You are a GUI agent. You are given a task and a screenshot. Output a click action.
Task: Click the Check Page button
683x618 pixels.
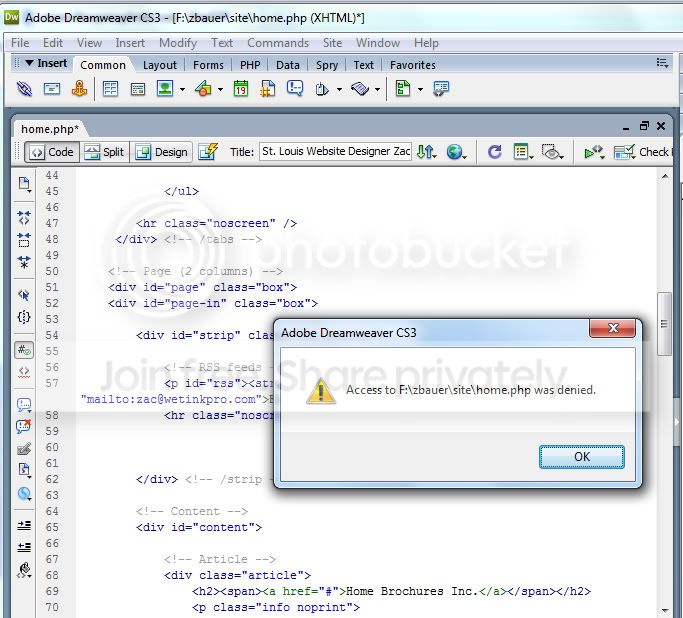pos(642,152)
